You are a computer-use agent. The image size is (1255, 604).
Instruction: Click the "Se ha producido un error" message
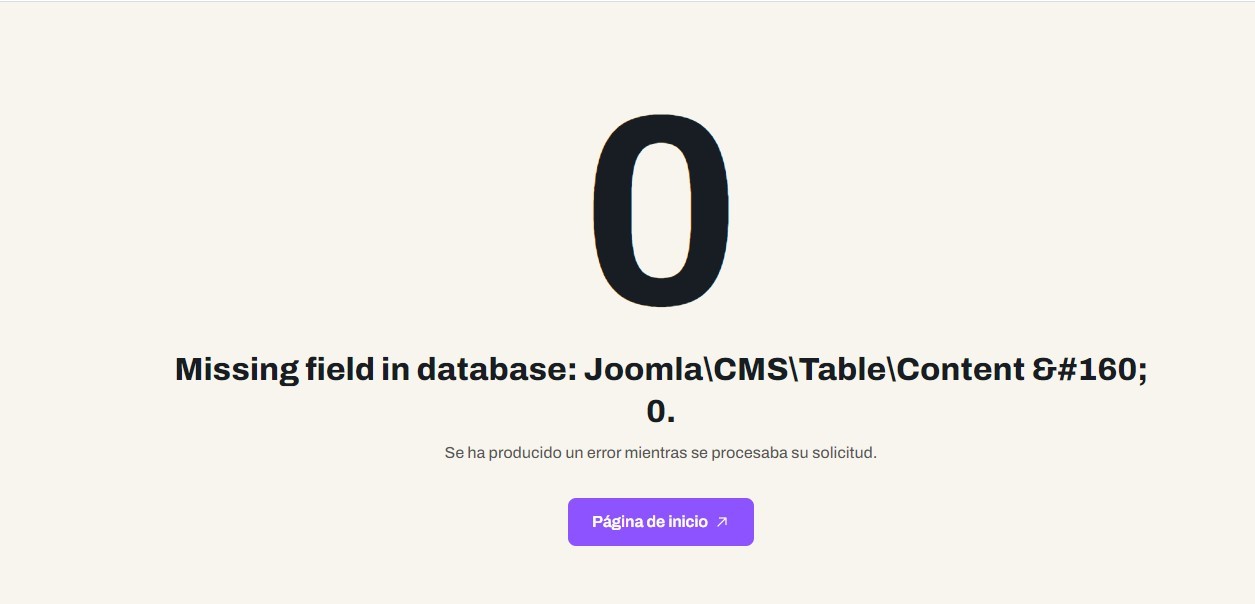[660, 453]
